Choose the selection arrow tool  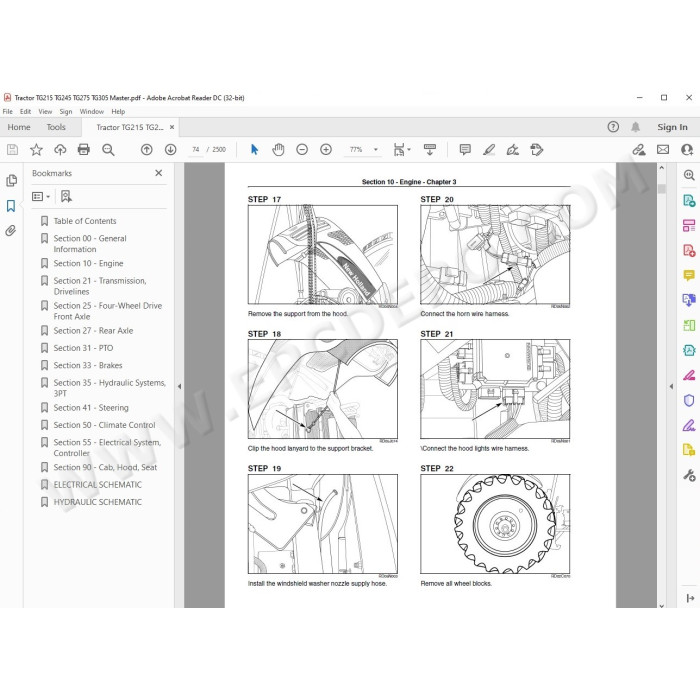tap(254, 150)
